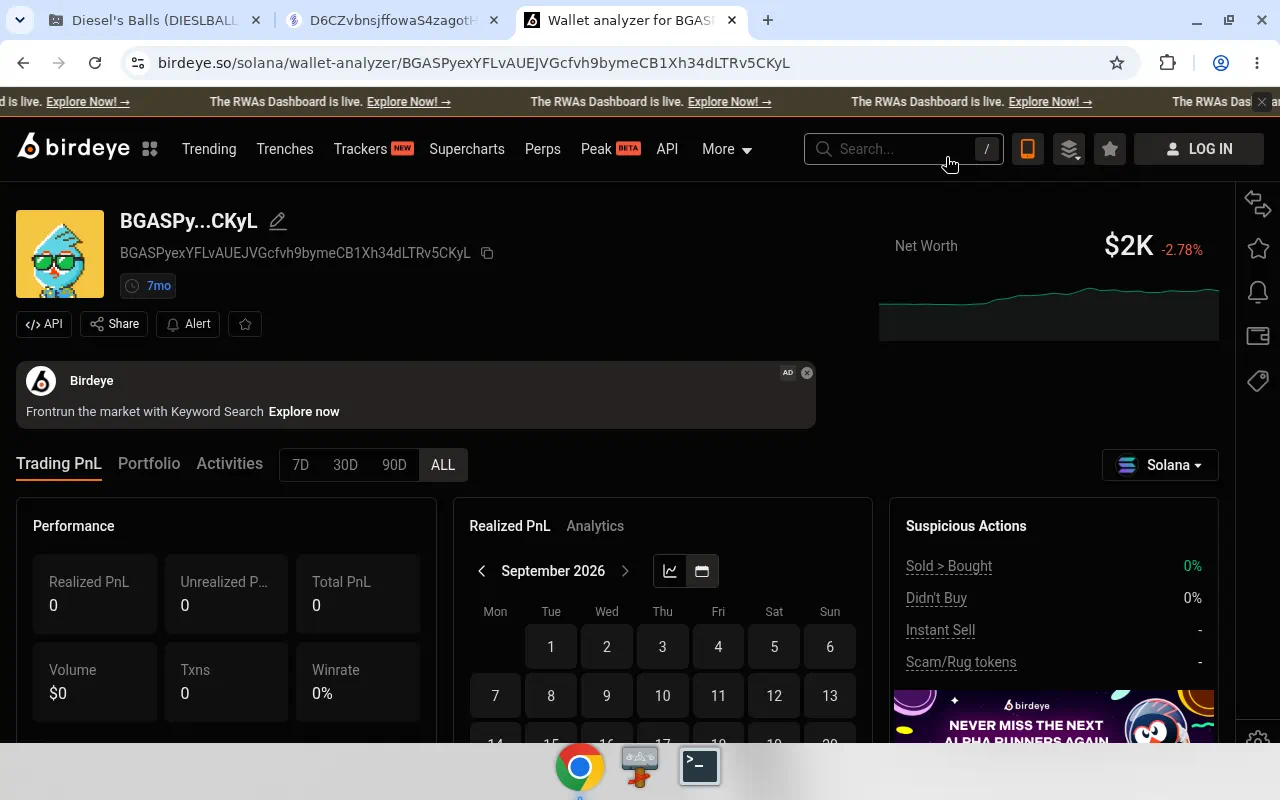Select the 90D time range
Viewport: 1280px width, 800px height.
click(394, 465)
